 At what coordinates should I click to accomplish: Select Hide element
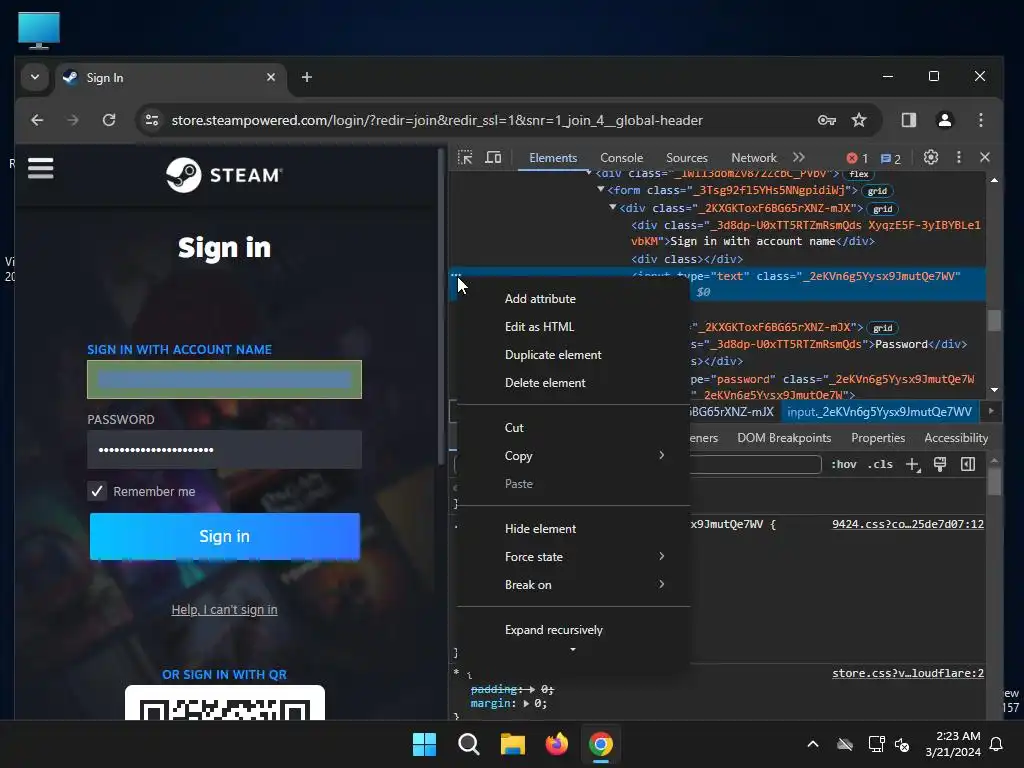573,529
